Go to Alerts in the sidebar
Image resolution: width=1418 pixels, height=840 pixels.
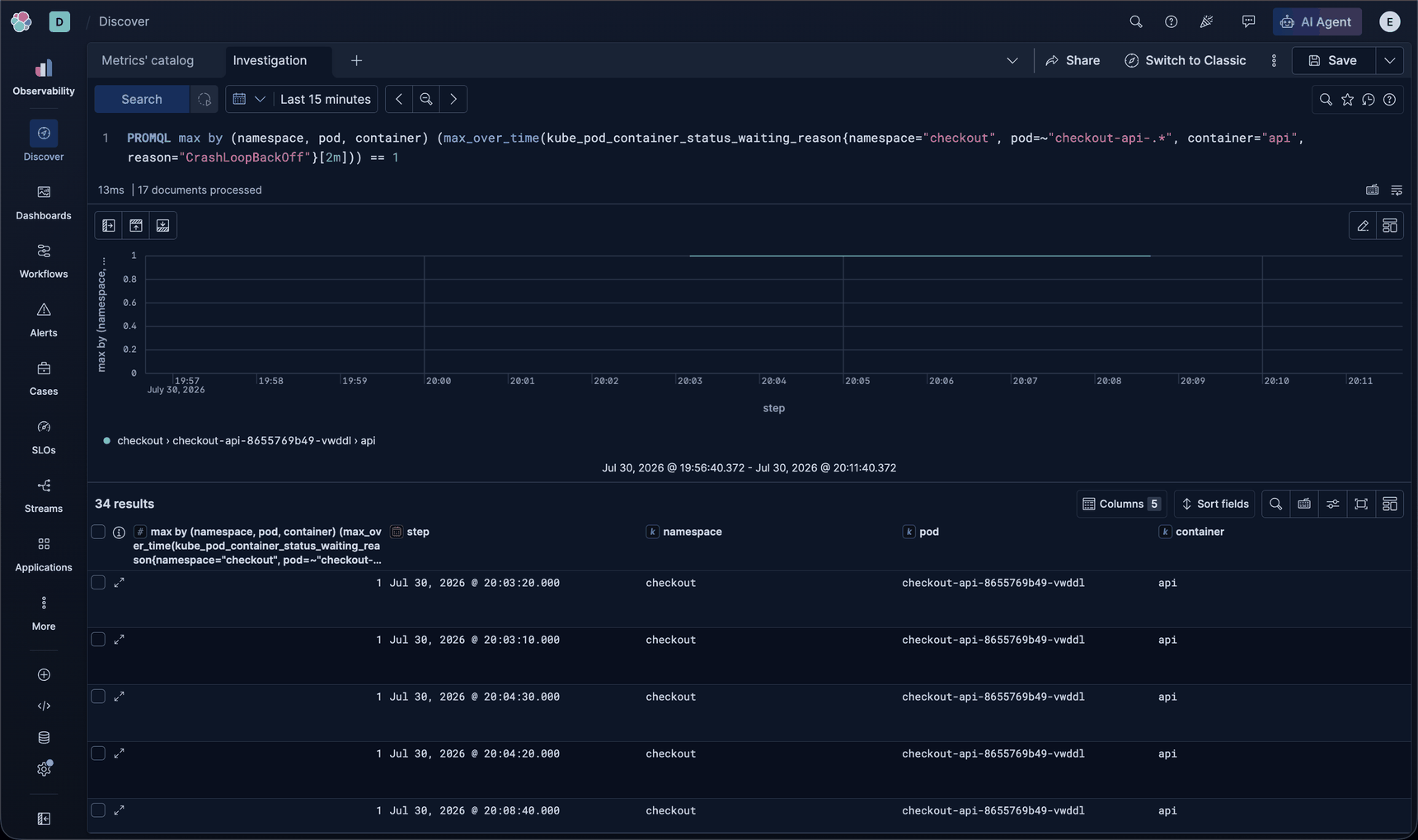(44, 320)
